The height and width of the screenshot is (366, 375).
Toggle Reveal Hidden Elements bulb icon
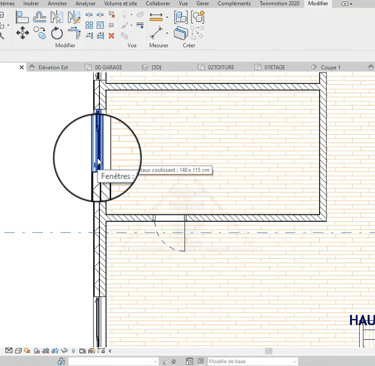point(73,351)
